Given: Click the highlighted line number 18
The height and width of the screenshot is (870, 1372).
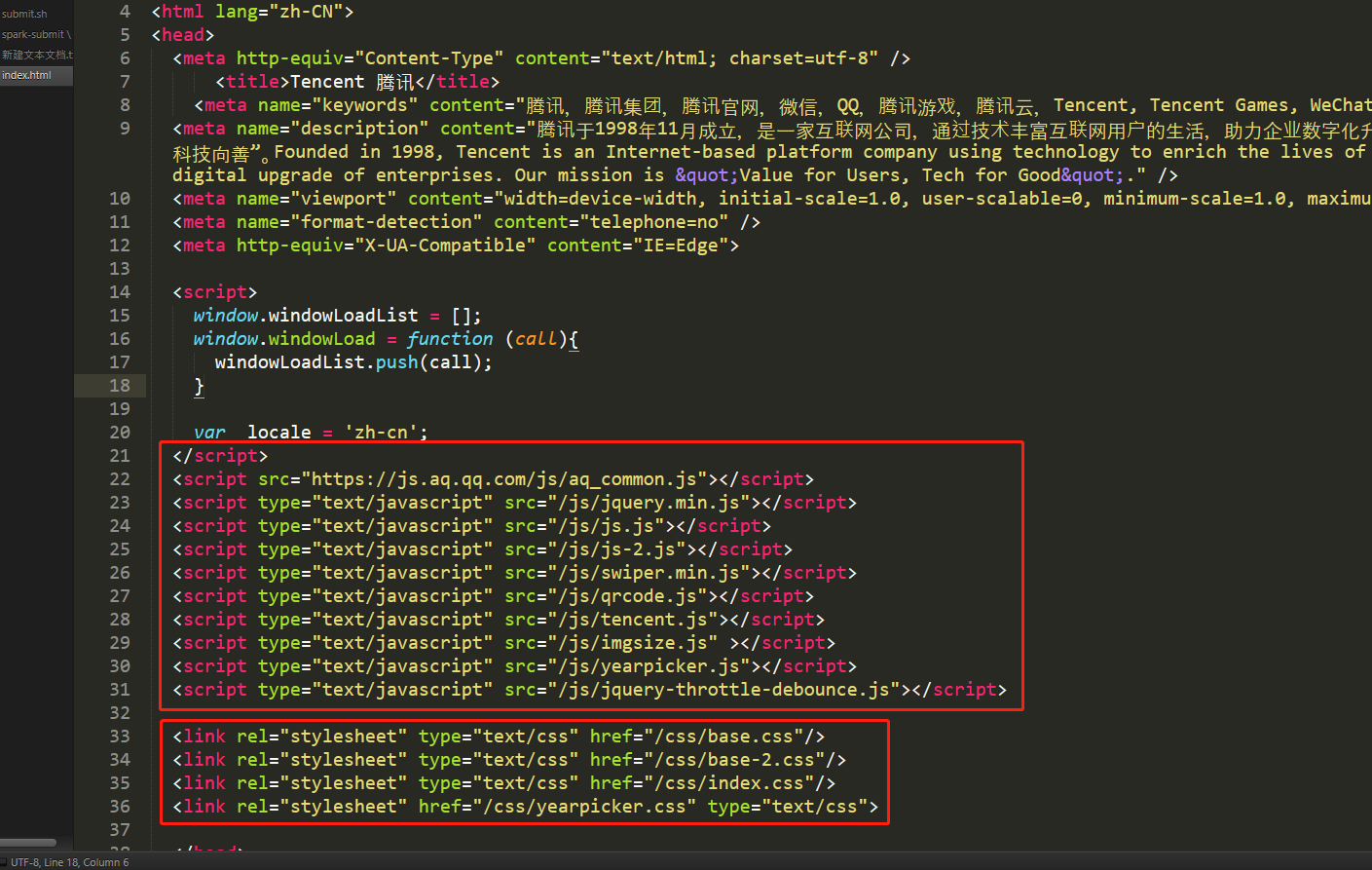Looking at the screenshot, I should point(120,386).
